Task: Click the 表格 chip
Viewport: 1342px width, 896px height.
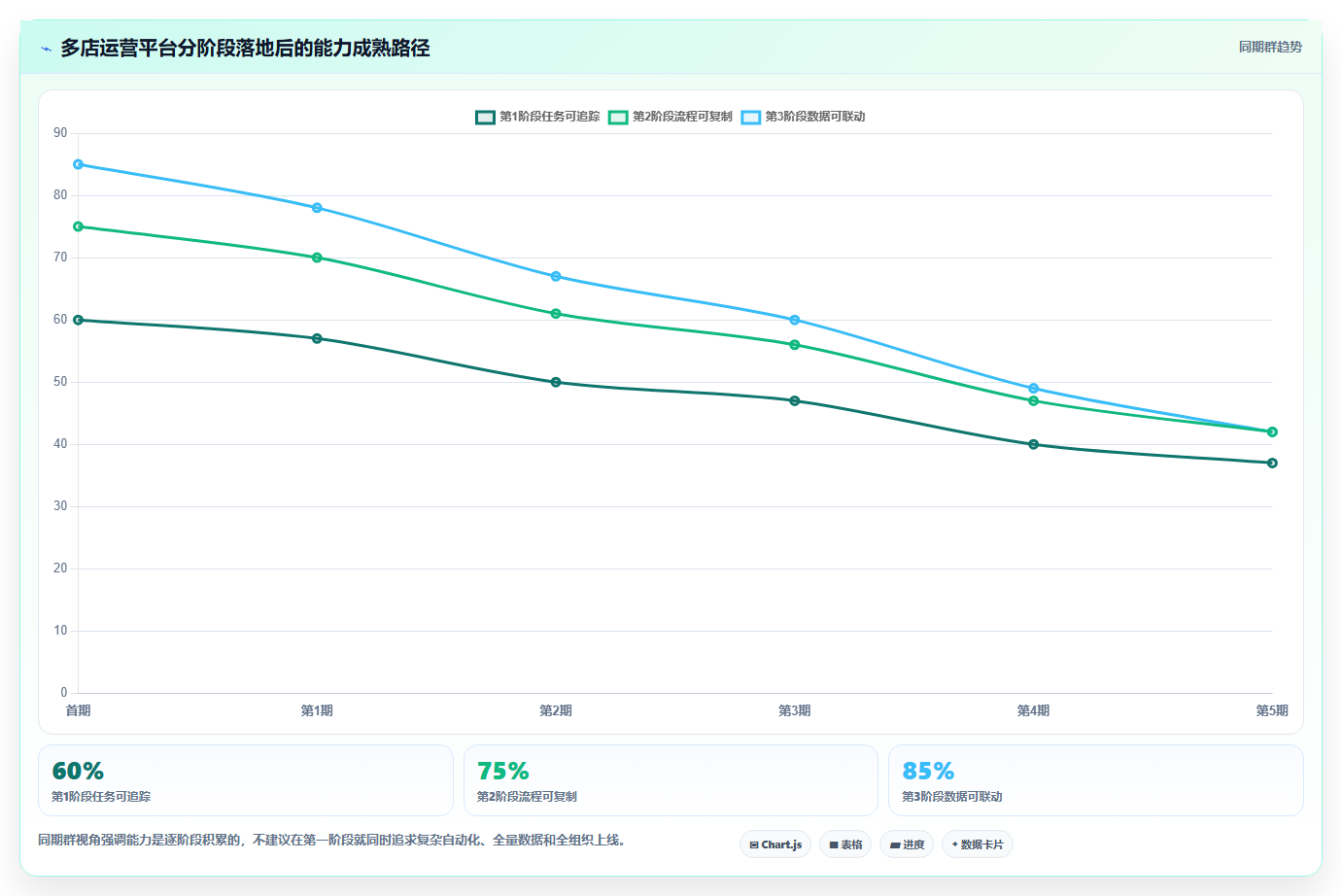Action: coord(845,844)
